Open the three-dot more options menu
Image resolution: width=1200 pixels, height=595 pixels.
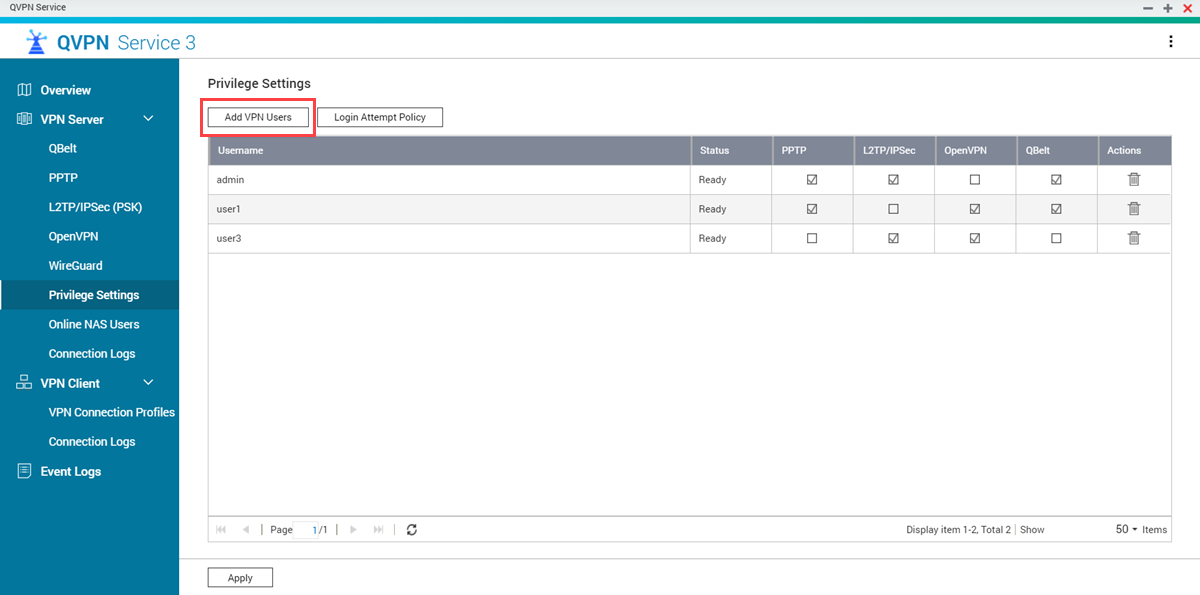coord(1171,41)
